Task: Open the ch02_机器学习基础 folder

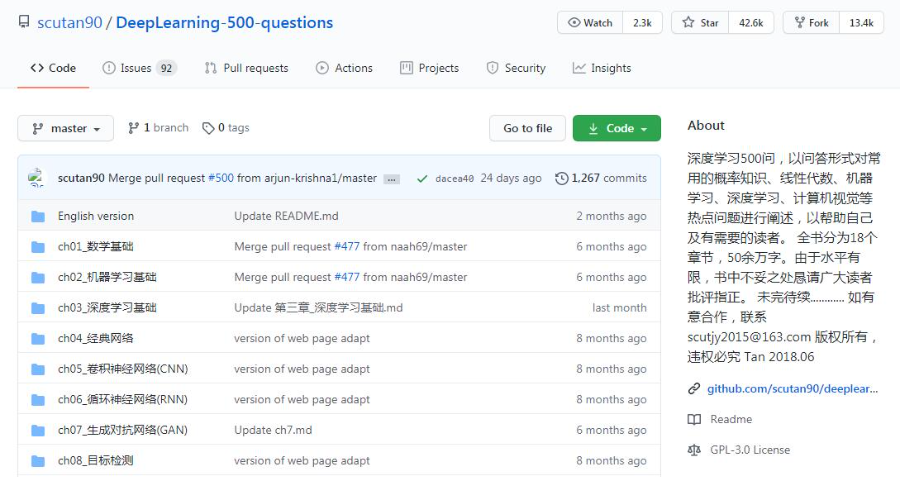Action: (107, 277)
